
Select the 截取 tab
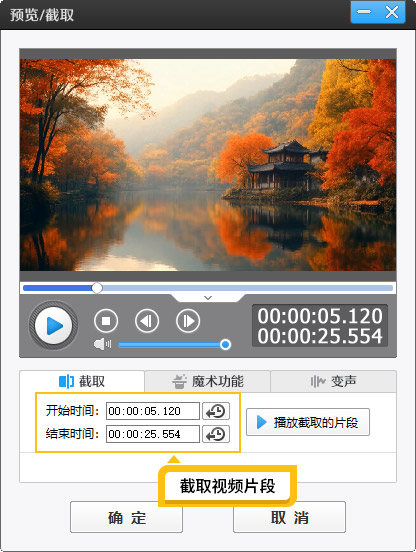82,381
